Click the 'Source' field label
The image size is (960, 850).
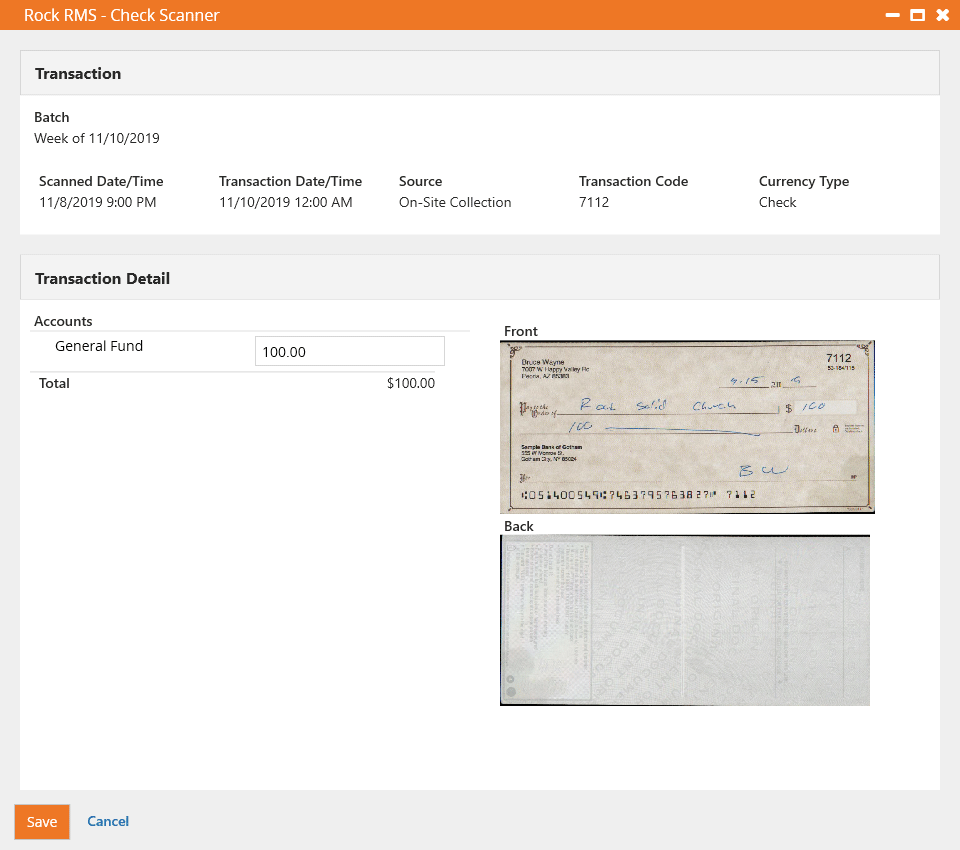421,181
